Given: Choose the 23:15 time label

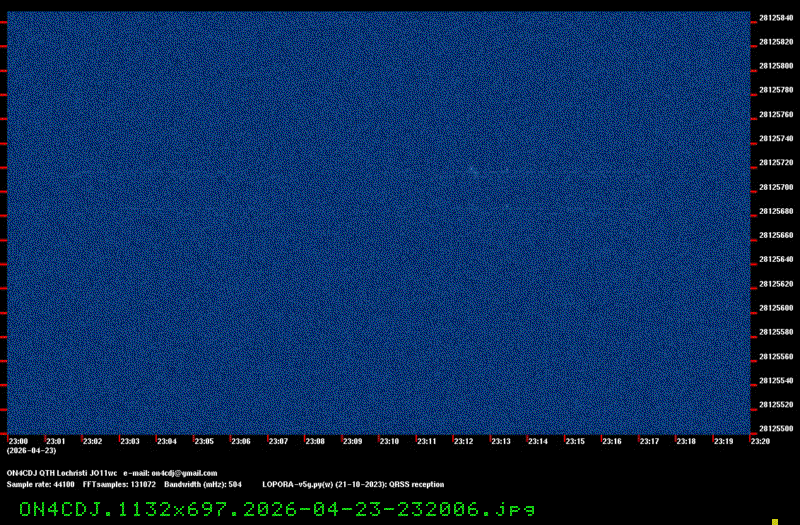Looking at the screenshot, I should tap(575, 441).
